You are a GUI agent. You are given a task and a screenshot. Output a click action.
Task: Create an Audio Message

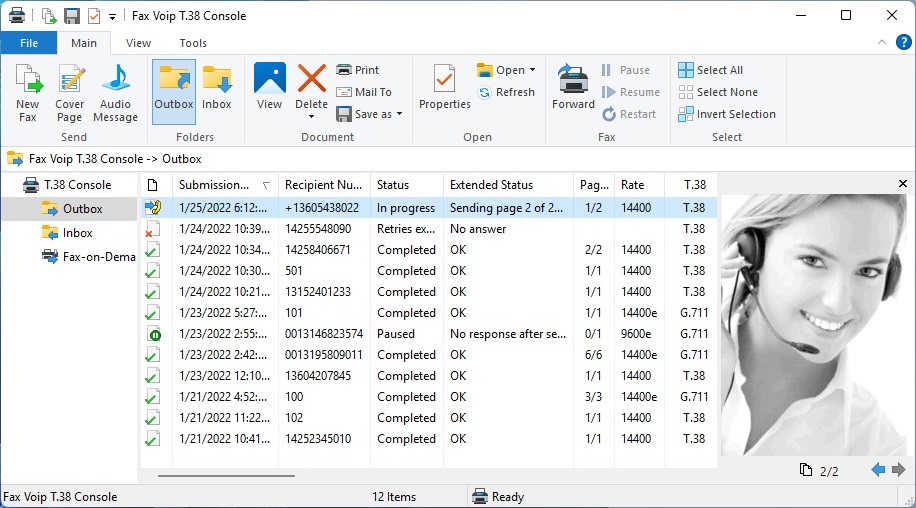pos(115,92)
